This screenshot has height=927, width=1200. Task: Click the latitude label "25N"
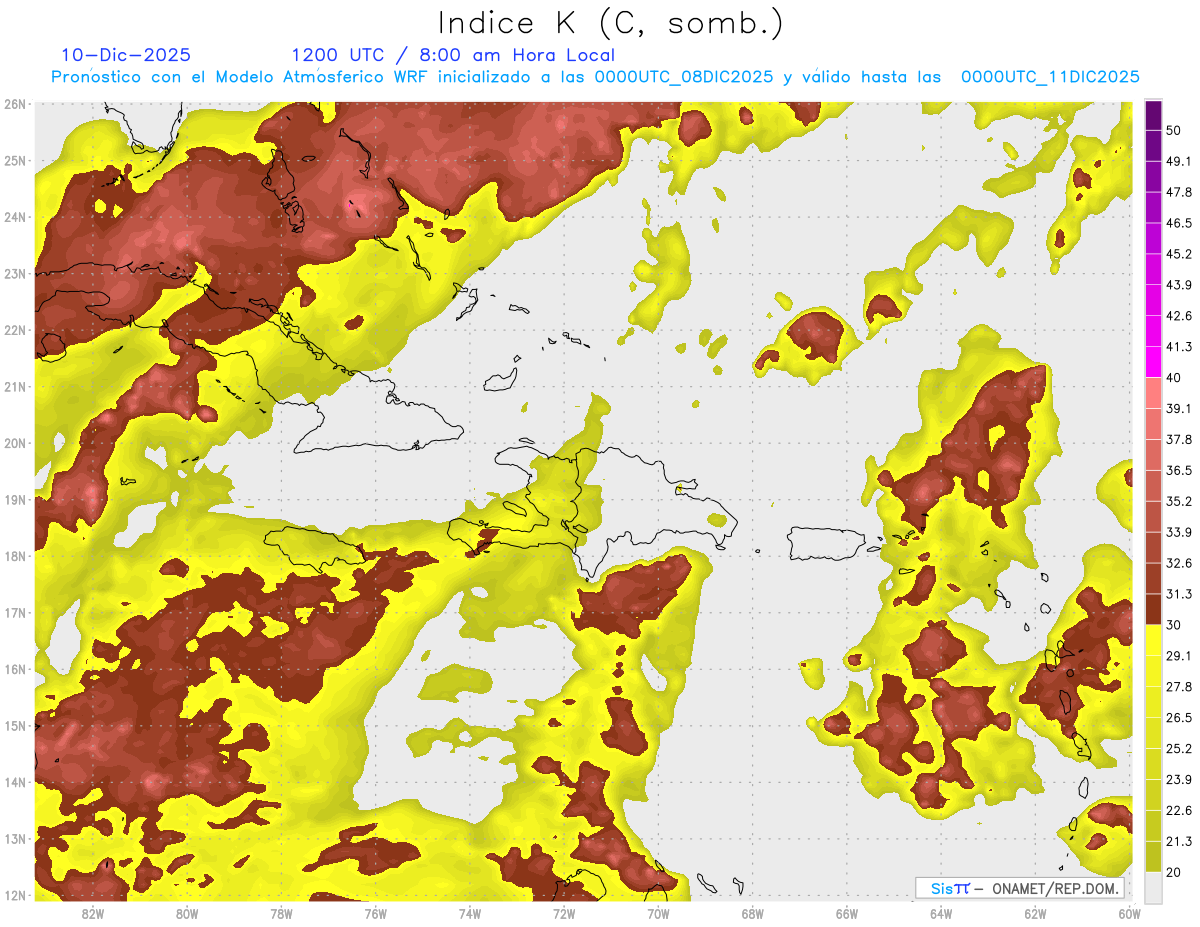(x=15, y=161)
